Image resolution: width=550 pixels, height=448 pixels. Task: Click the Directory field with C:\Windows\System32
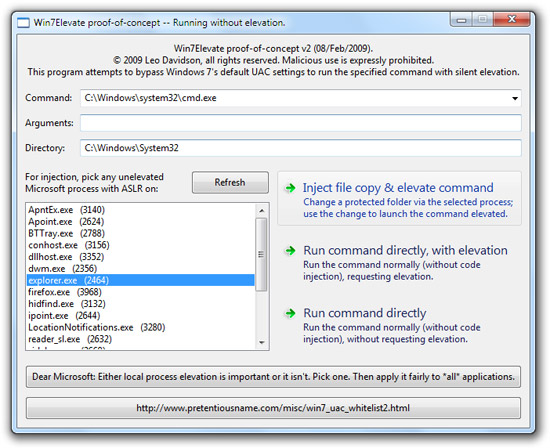pos(301,148)
